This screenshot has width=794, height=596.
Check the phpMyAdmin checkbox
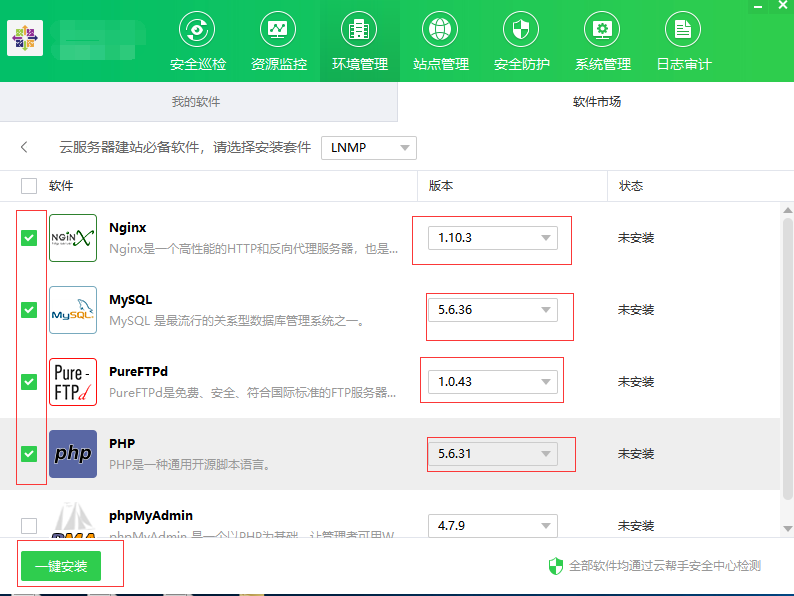[29, 526]
